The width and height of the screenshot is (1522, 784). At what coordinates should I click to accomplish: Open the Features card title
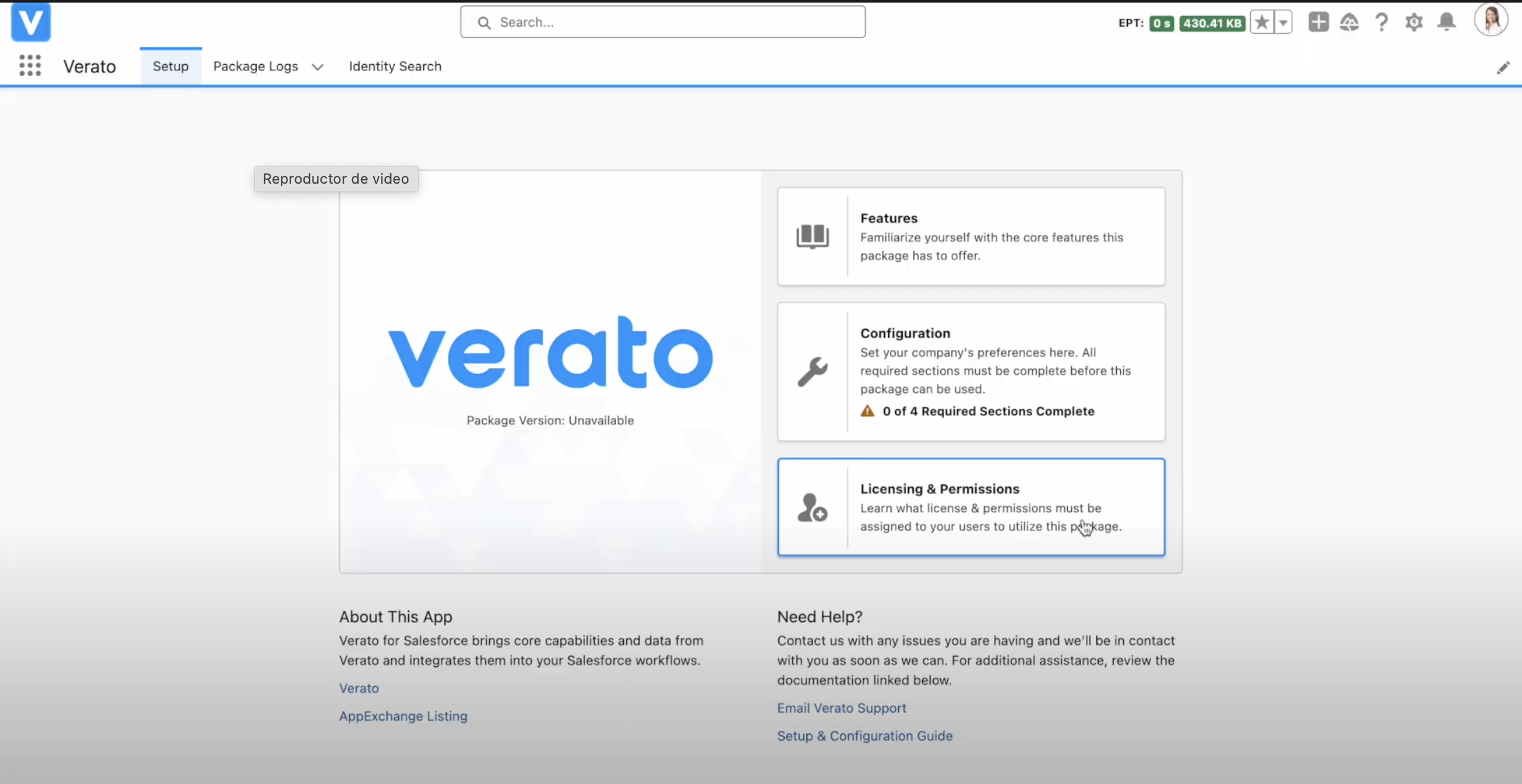click(888, 218)
